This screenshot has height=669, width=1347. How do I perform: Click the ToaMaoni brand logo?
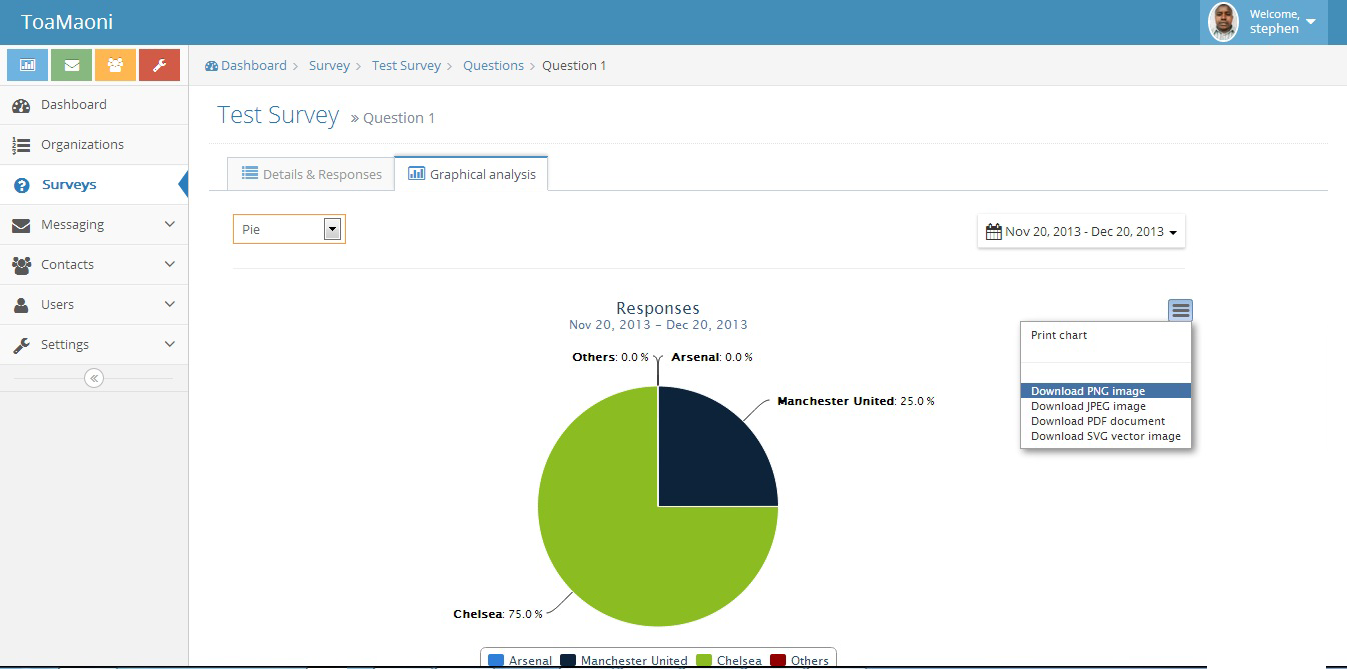[x=67, y=21]
